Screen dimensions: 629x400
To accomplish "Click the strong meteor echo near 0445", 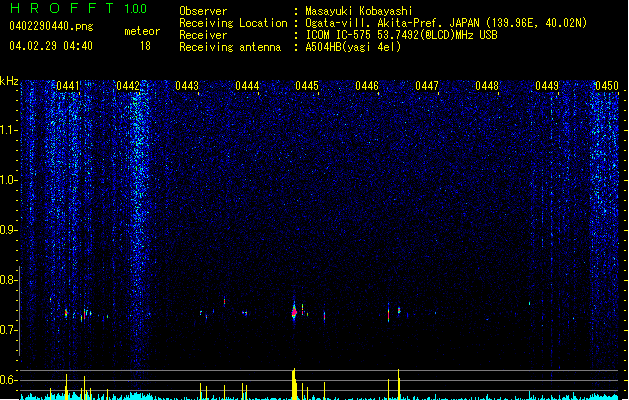I will (x=294, y=311).
